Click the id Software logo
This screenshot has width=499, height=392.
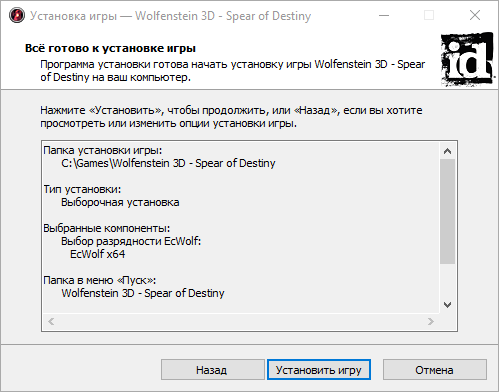tap(468, 59)
